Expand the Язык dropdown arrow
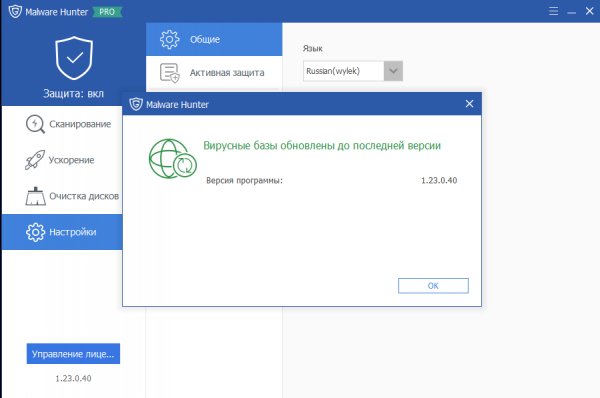This screenshot has width=600, height=398. tap(393, 71)
